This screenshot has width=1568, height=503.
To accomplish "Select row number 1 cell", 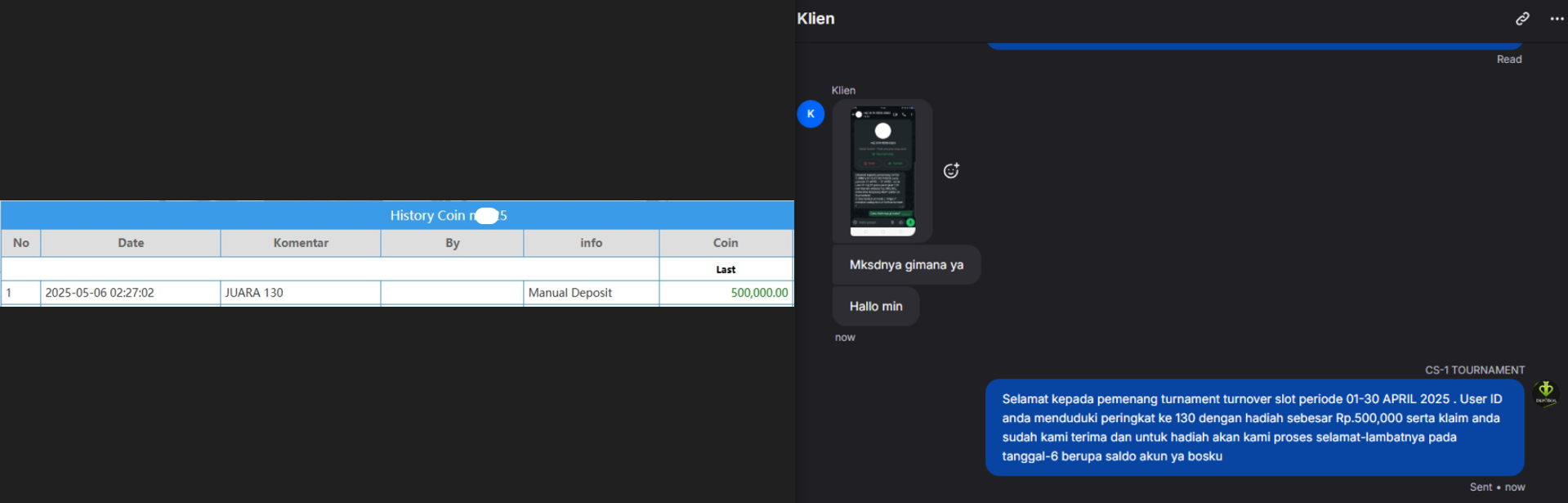I will 21,293.
